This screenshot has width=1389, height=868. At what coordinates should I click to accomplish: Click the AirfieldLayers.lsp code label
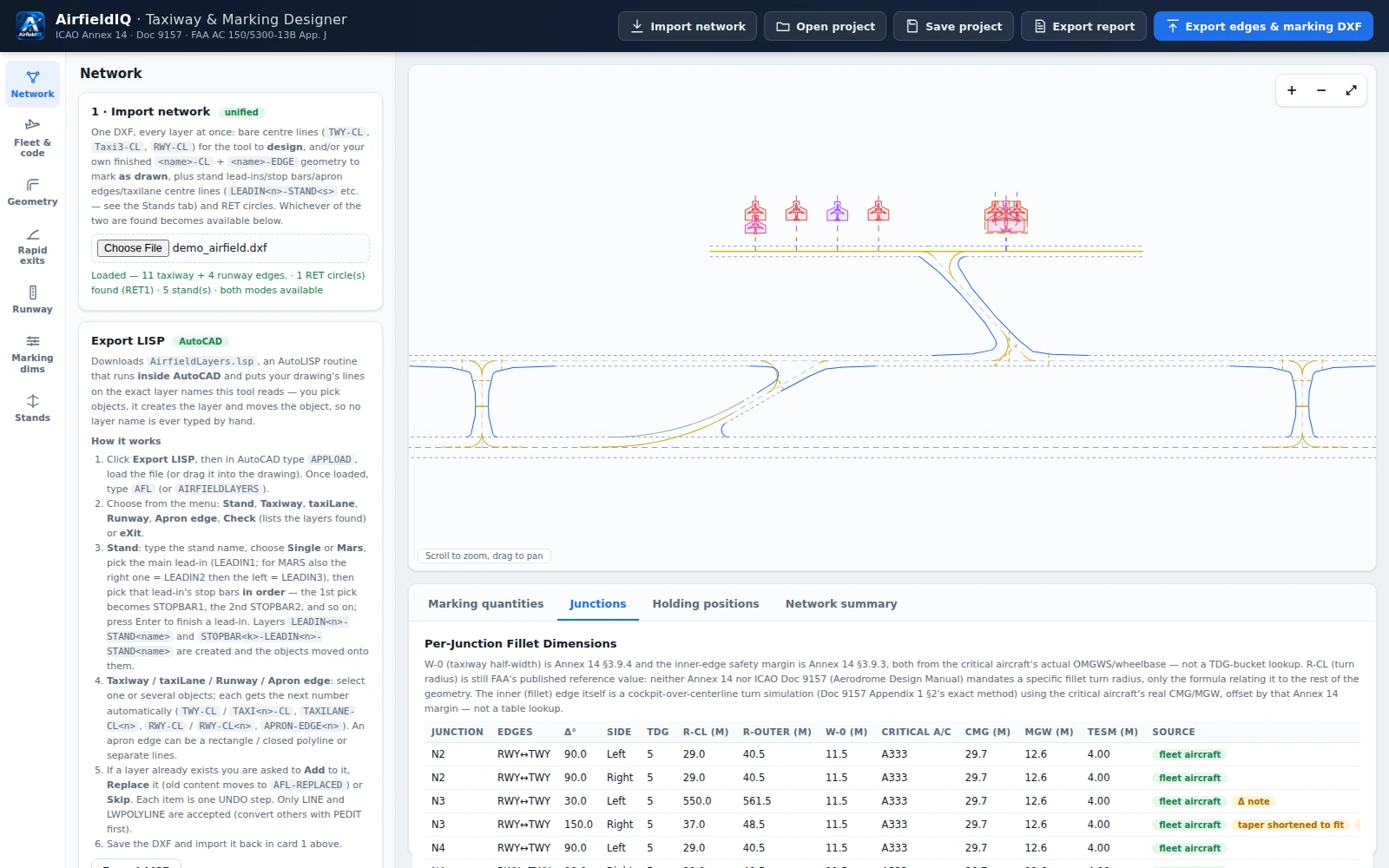coord(202,362)
